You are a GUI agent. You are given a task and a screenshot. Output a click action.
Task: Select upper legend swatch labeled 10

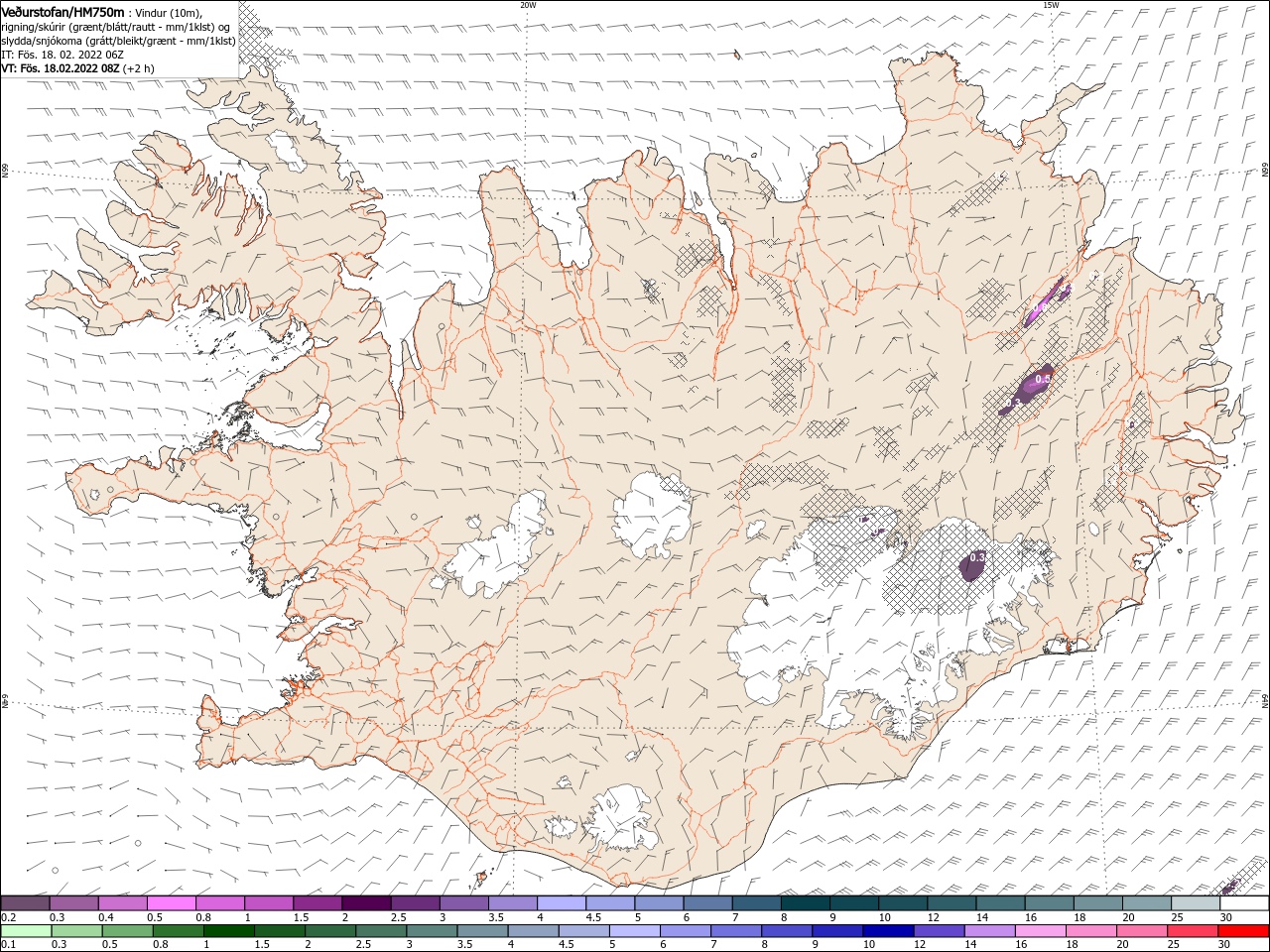(903, 902)
